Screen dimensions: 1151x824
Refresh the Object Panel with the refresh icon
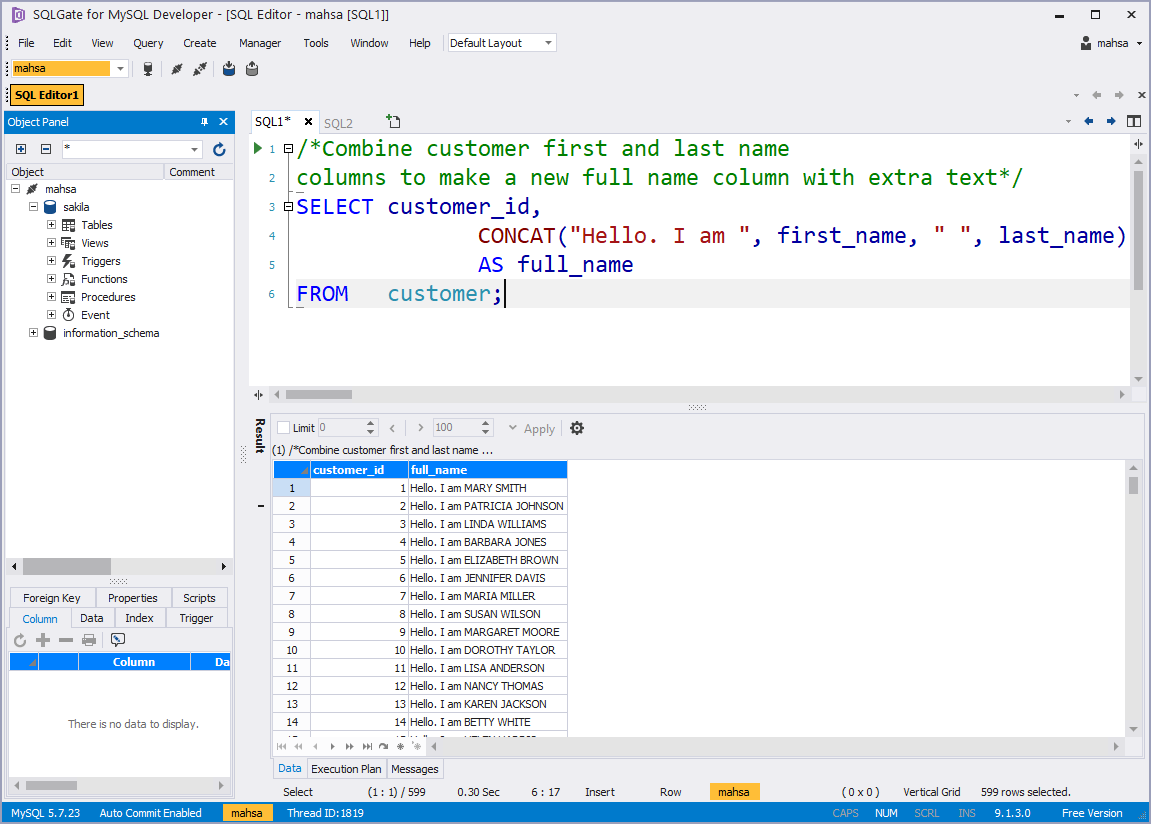click(219, 148)
